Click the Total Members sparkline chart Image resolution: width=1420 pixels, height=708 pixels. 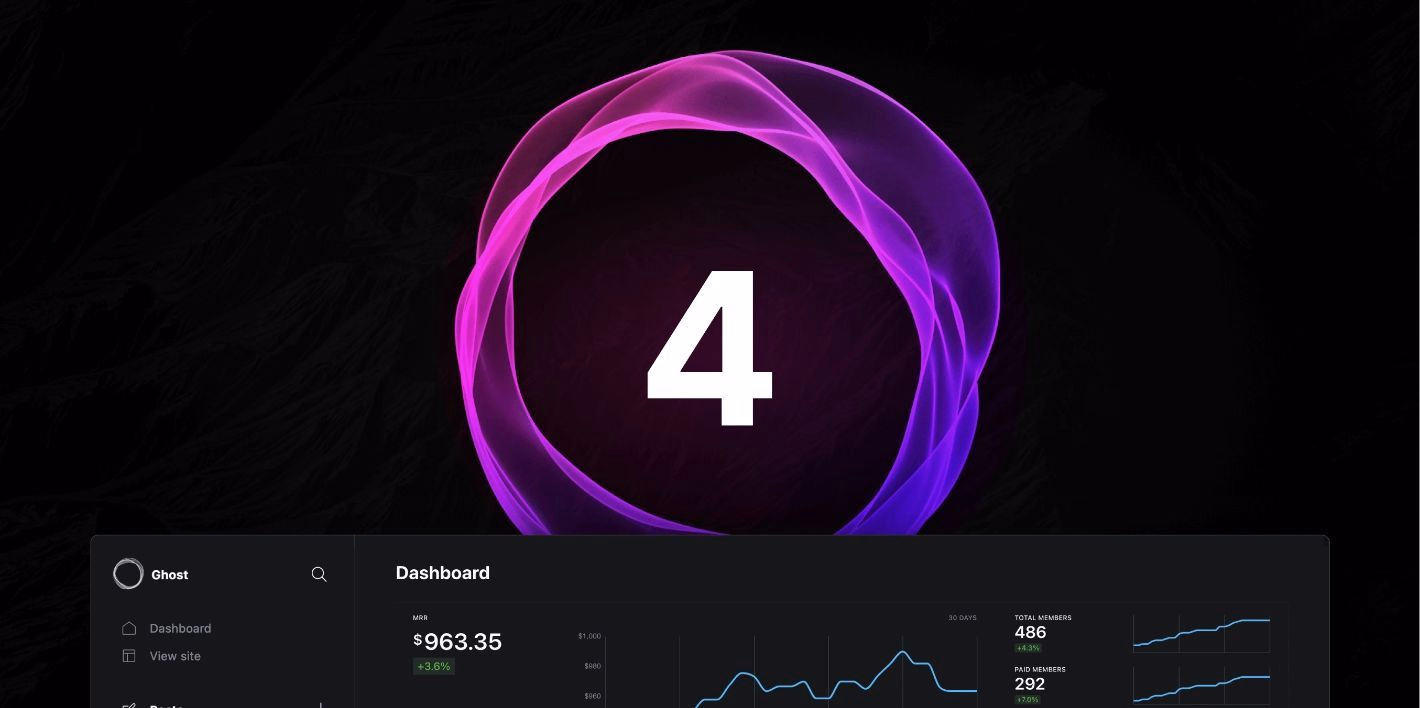pos(1201,634)
